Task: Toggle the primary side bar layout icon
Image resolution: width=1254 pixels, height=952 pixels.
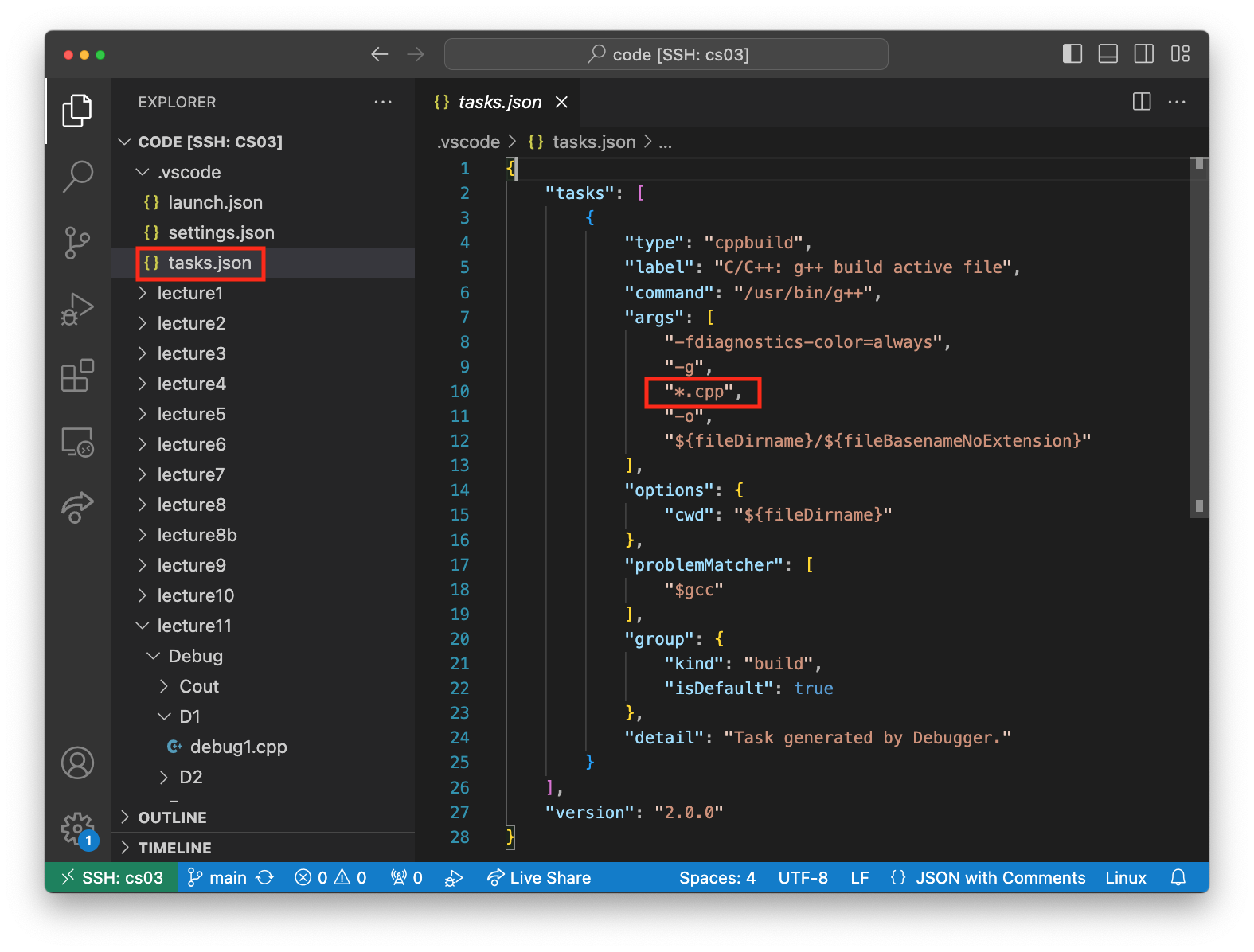Action: pyautogui.click(x=1072, y=54)
